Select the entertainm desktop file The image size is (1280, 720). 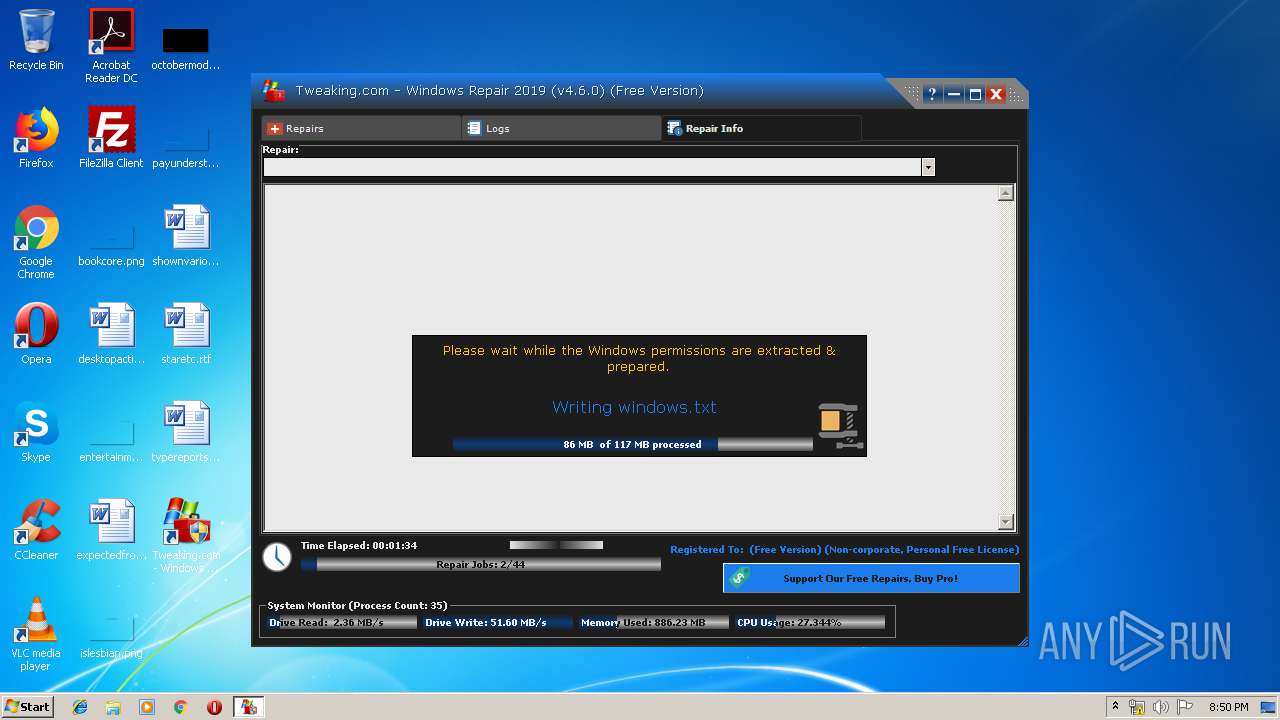pos(111,439)
